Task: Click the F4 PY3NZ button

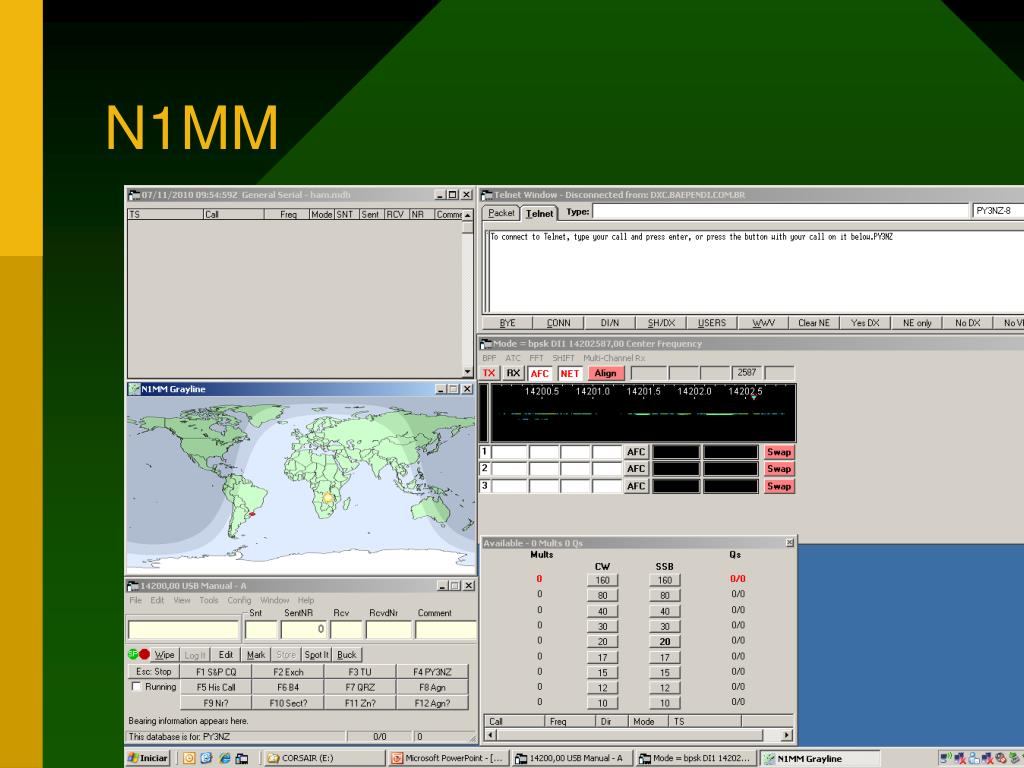Action: coord(432,671)
